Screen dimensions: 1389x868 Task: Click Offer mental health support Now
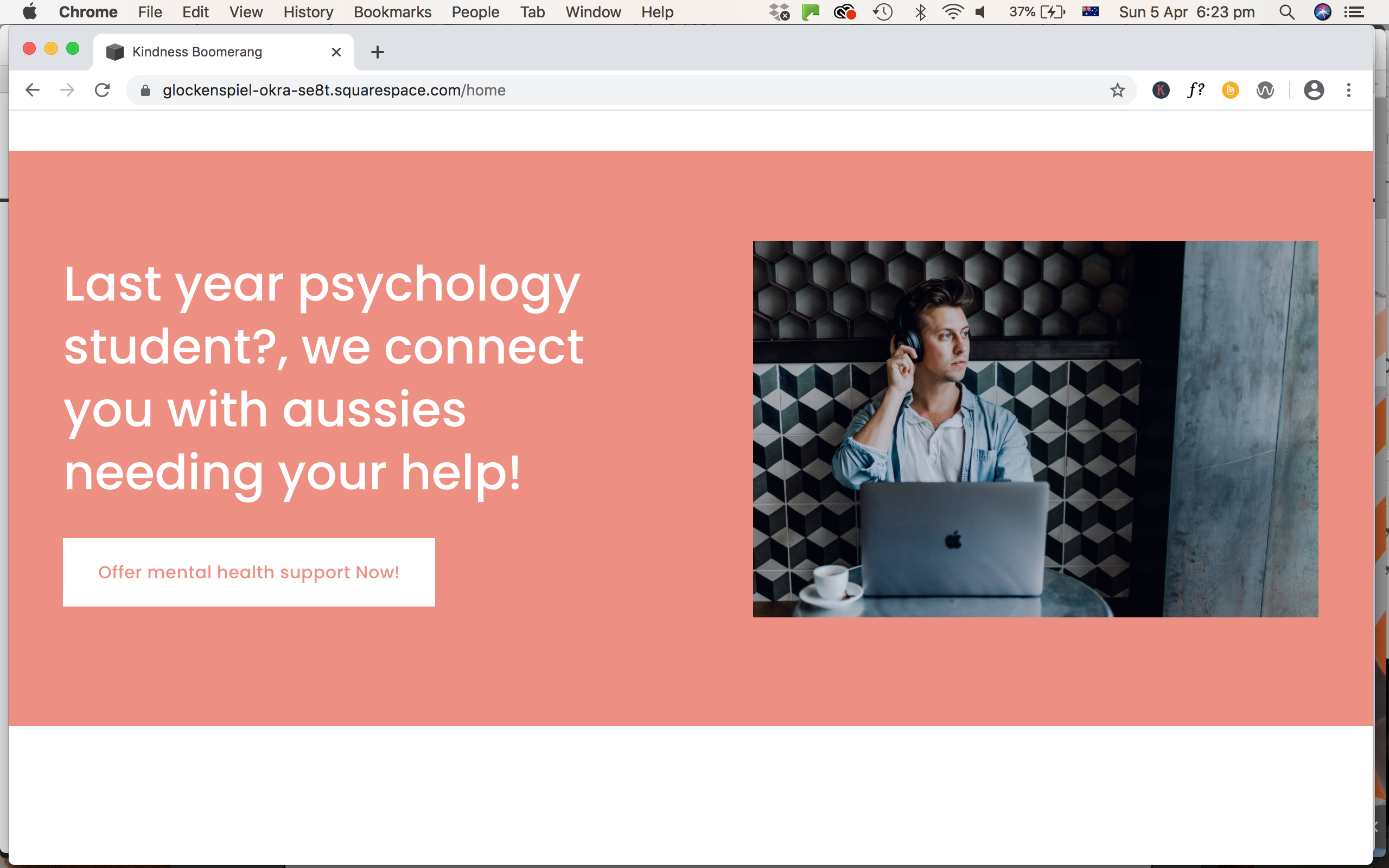pyautogui.click(x=249, y=572)
